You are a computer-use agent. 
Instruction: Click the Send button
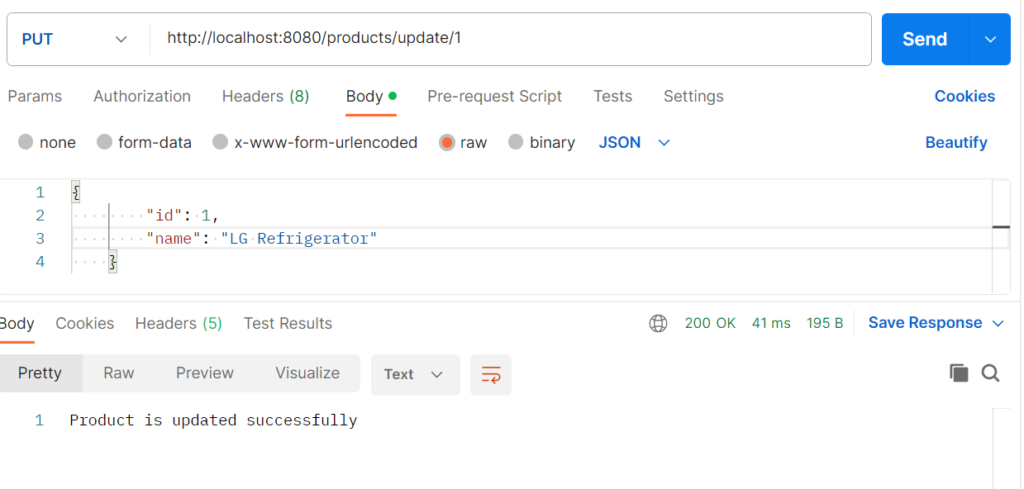click(x=925, y=39)
